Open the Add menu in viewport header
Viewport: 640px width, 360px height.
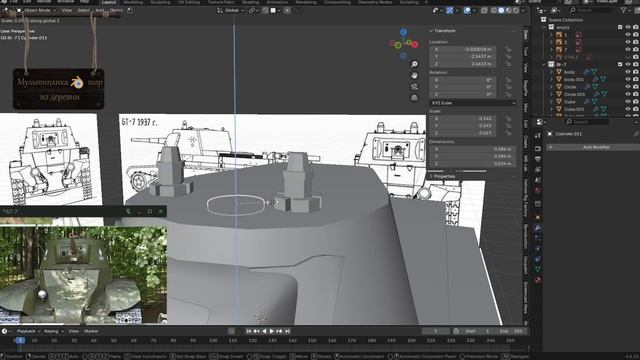99,10
